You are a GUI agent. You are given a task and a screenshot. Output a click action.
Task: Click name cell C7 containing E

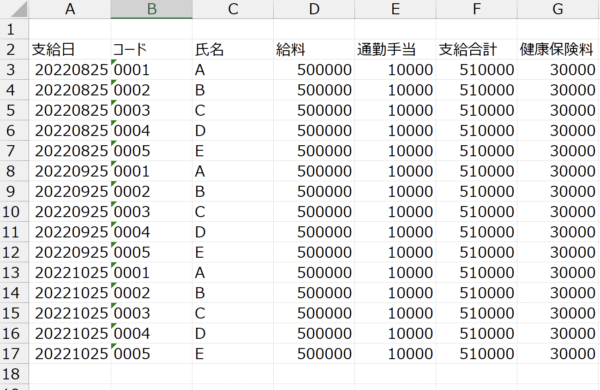pos(233,151)
